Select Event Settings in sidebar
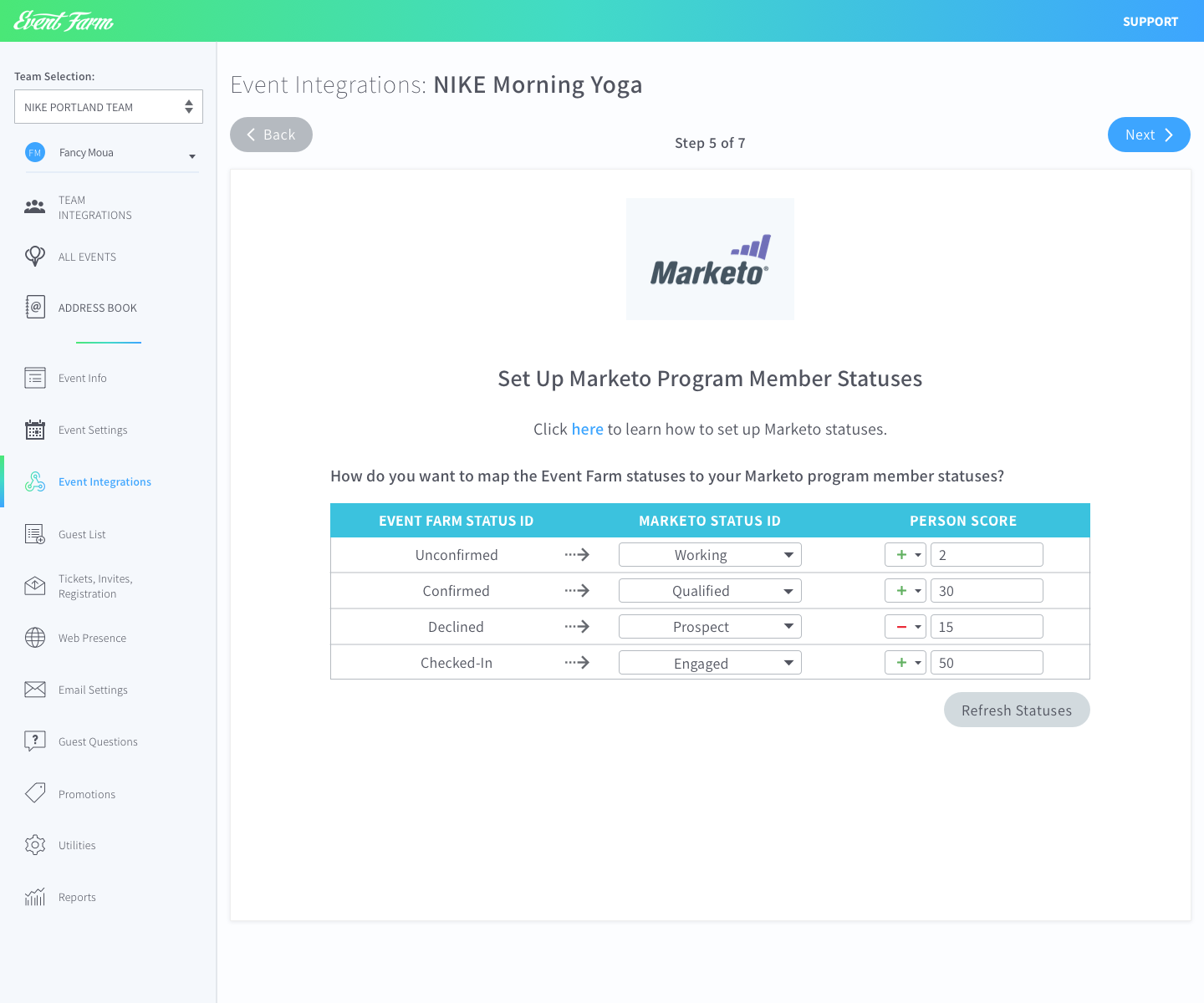Screen dimensions: 1204x1003 [93, 430]
